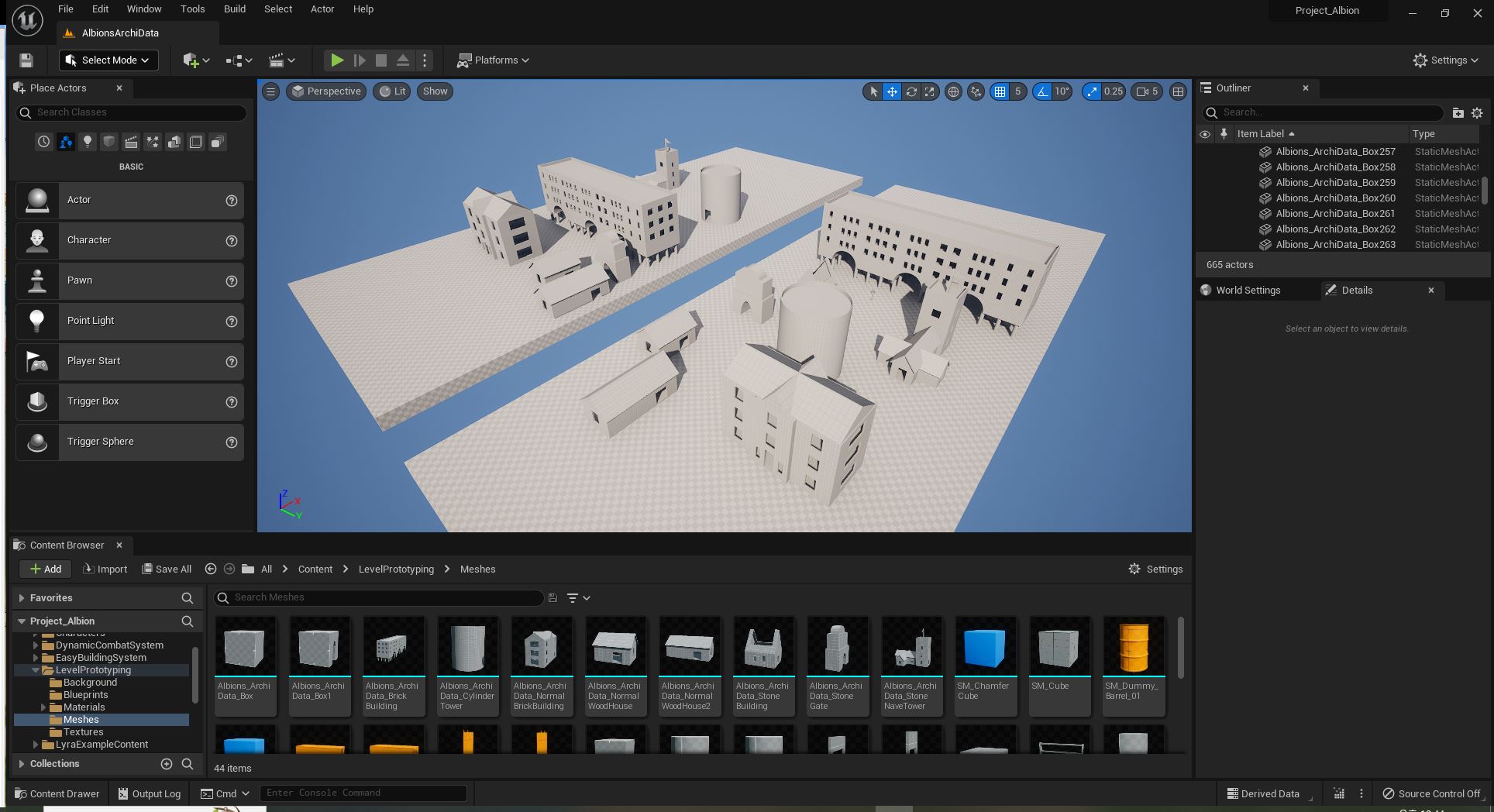Open the viewport hamburger options menu
1494x812 pixels.
click(270, 91)
